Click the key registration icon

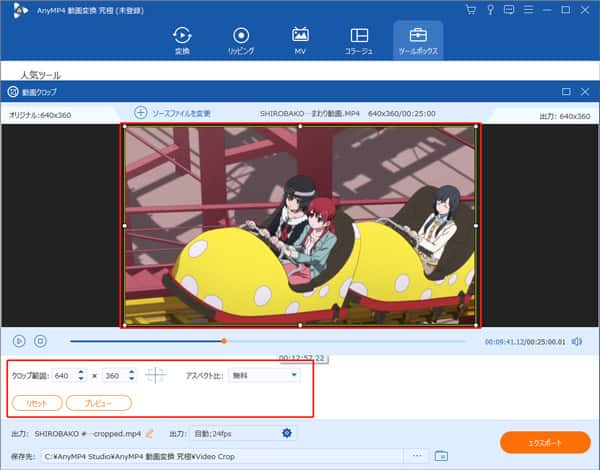[x=490, y=10]
